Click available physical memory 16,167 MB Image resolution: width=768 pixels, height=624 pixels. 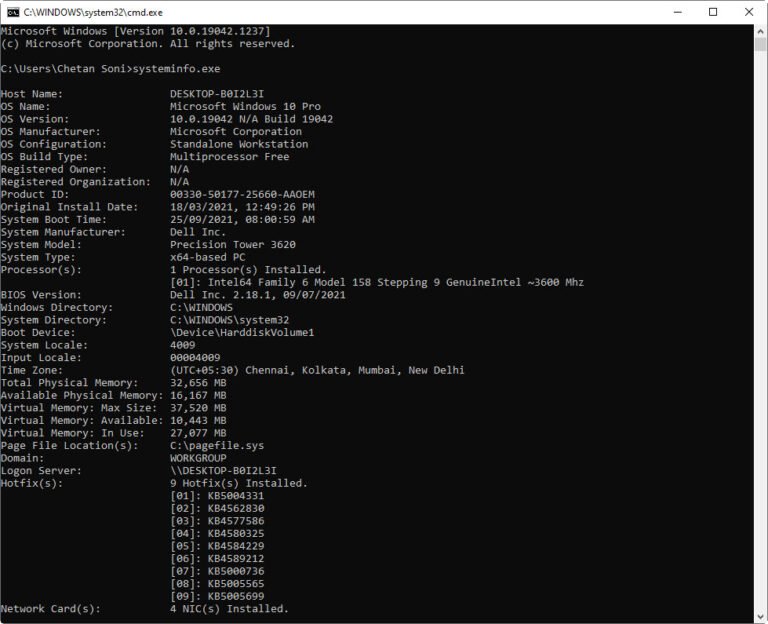(x=198, y=396)
